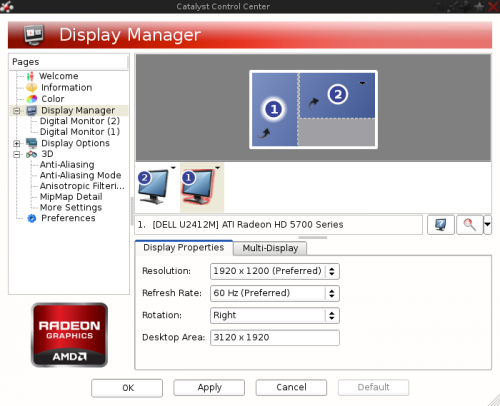Close the Catalyst Control Center window
500x406 pixels.
(x=493, y=6)
